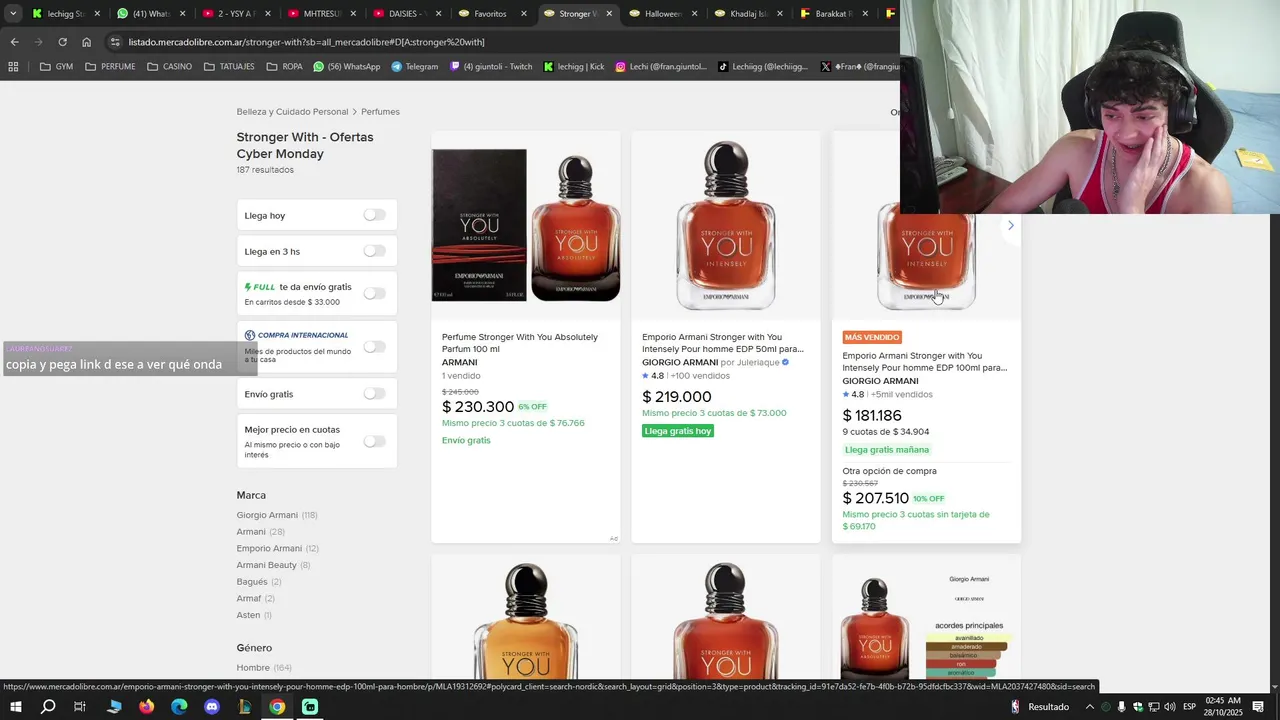The image size is (1280, 720).
Task: Open Belleza y Cuidado Personal breadcrumb
Action: [x=292, y=112]
